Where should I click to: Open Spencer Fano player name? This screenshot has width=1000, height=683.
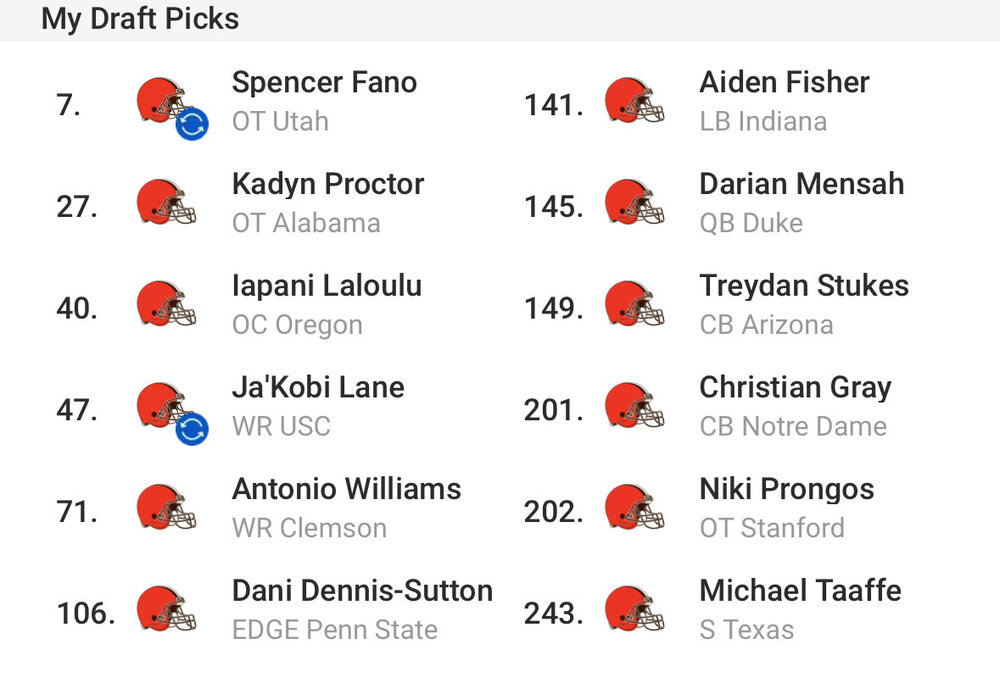[x=324, y=82]
